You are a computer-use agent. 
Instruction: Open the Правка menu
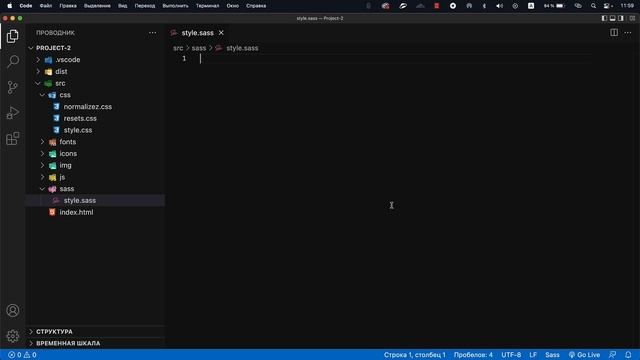coord(68,6)
